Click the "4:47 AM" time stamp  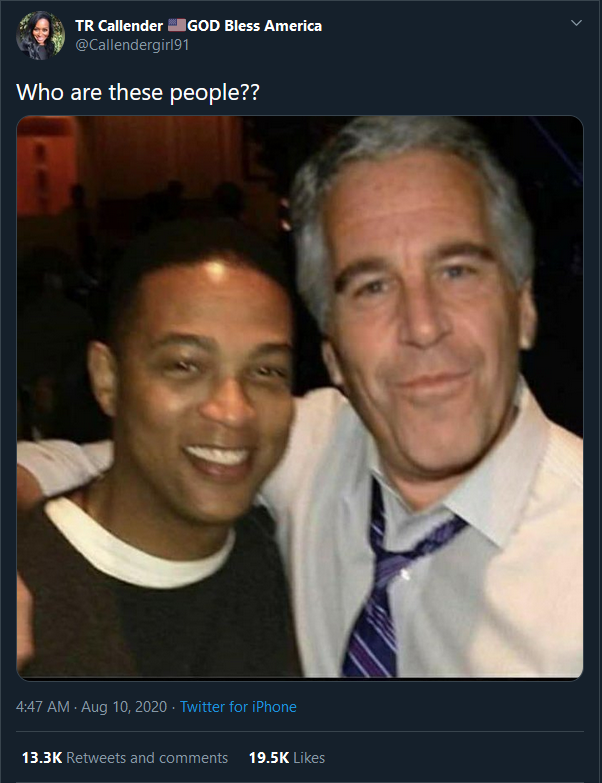click(42, 707)
